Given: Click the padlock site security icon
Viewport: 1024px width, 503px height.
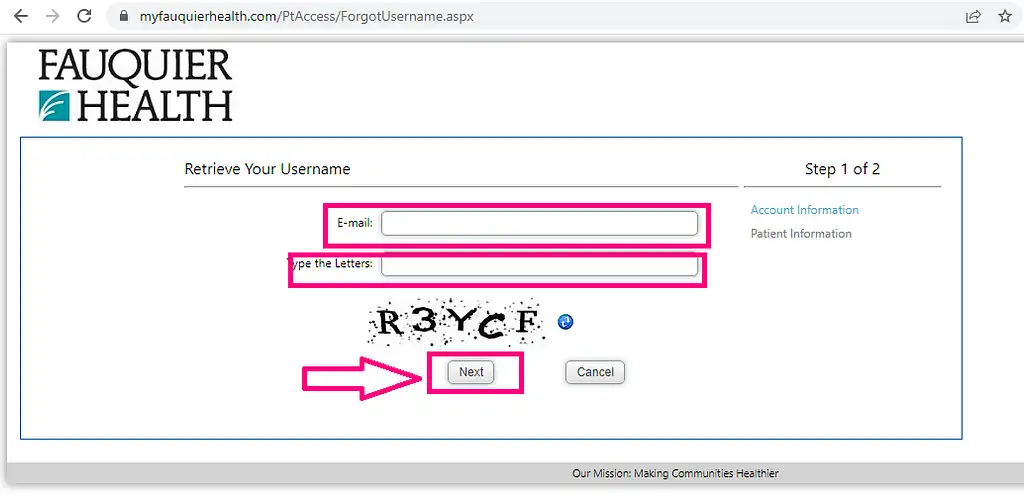Looking at the screenshot, I should tap(125, 16).
